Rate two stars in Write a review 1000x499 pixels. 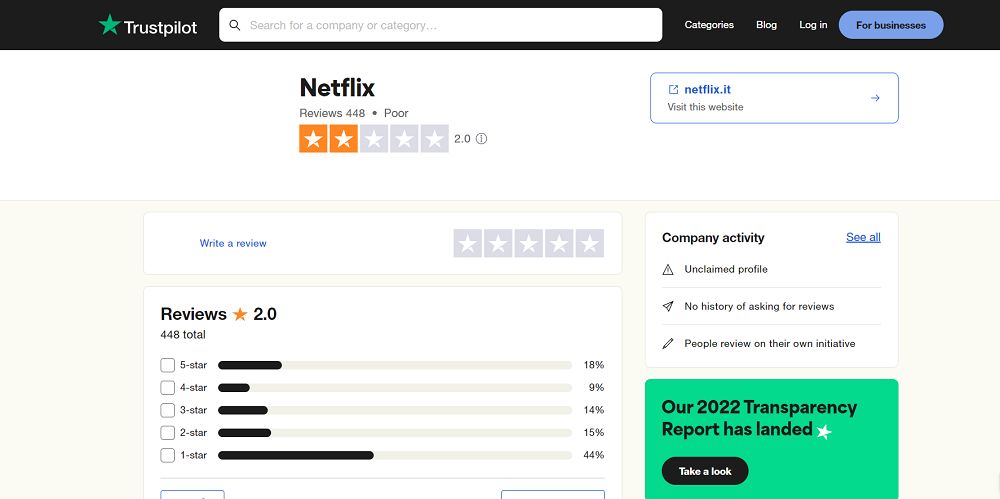point(498,243)
